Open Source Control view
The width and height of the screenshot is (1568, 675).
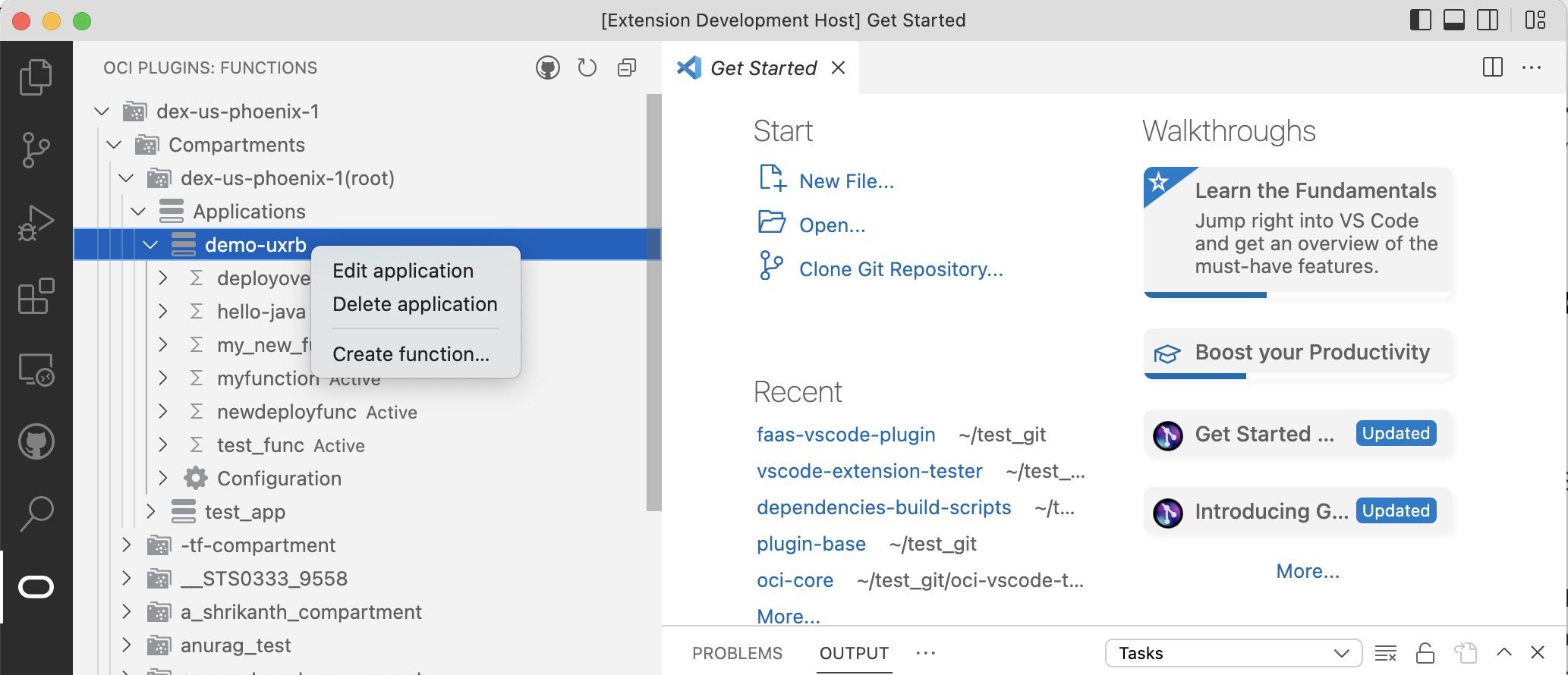click(x=36, y=149)
